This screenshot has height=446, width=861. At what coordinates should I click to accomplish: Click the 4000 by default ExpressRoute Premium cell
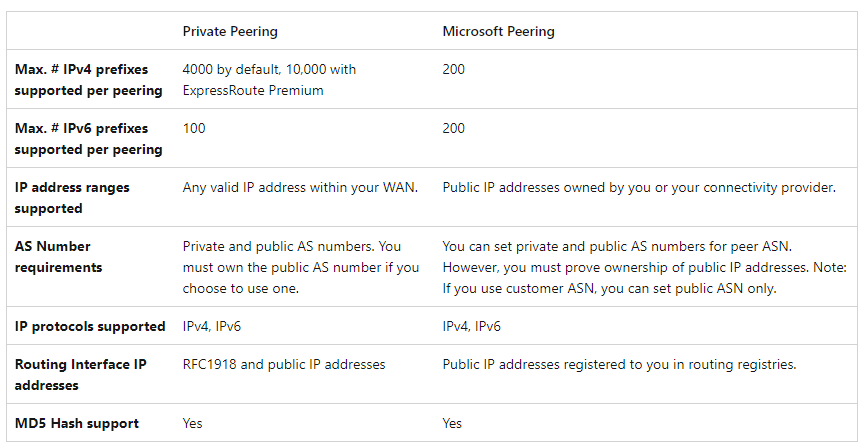pos(269,80)
